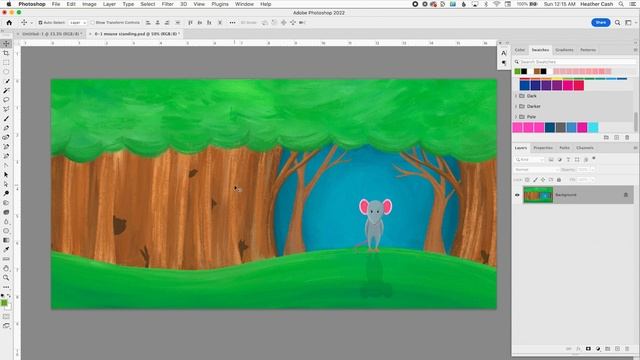
Task: Pick the recent brown swatch
Action: tap(537, 71)
